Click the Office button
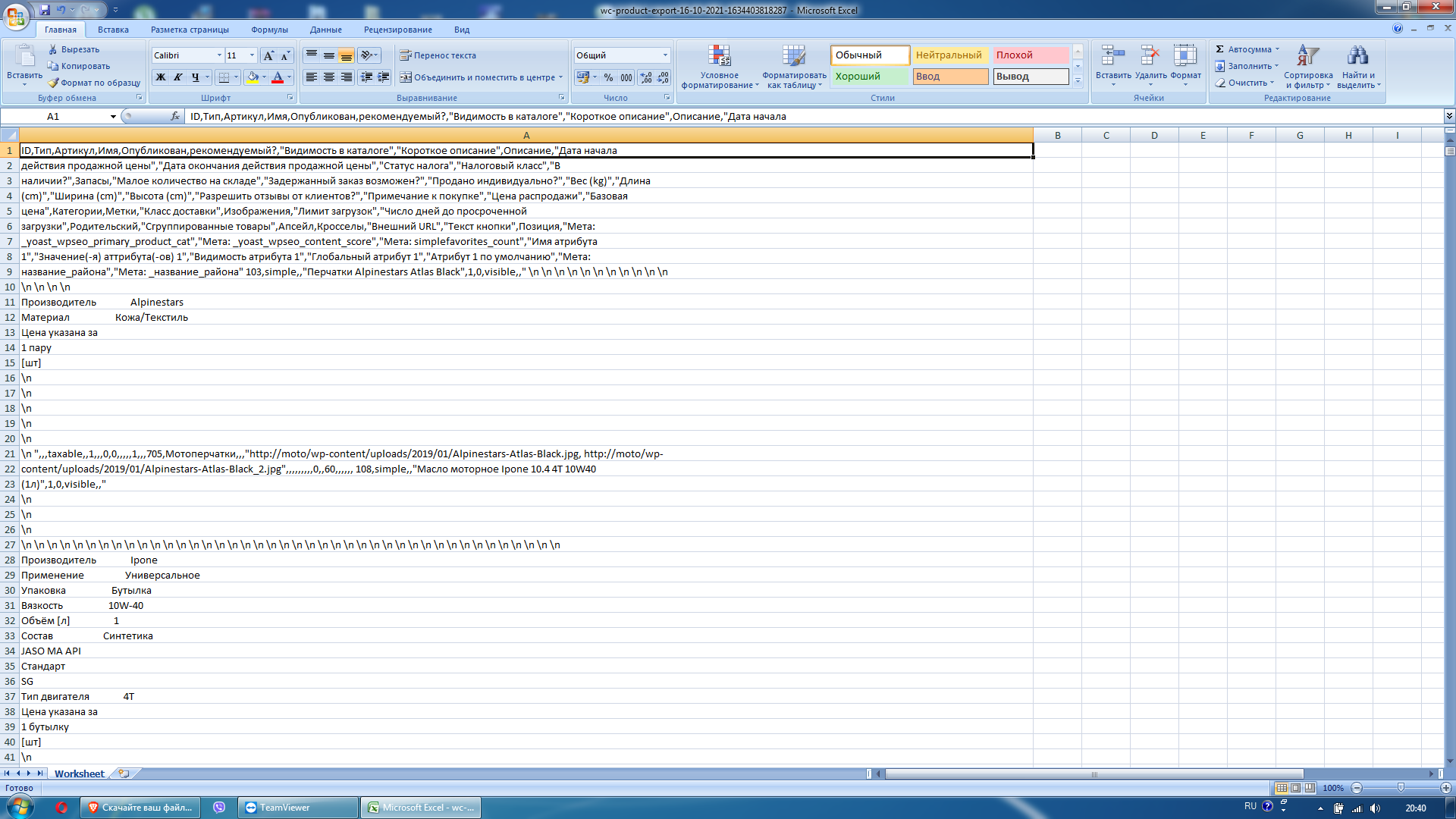Screen dimensions: 1456x819 coord(15,15)
